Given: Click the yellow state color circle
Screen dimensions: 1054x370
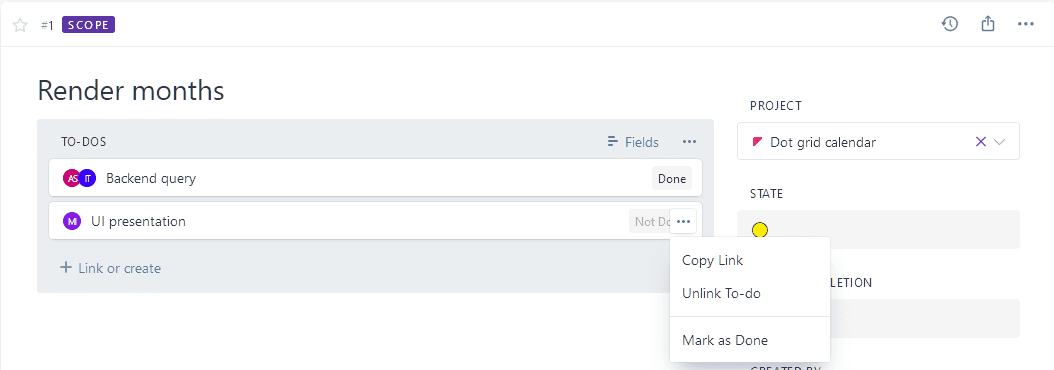Looking at the screenshot, I should point(760,230).
